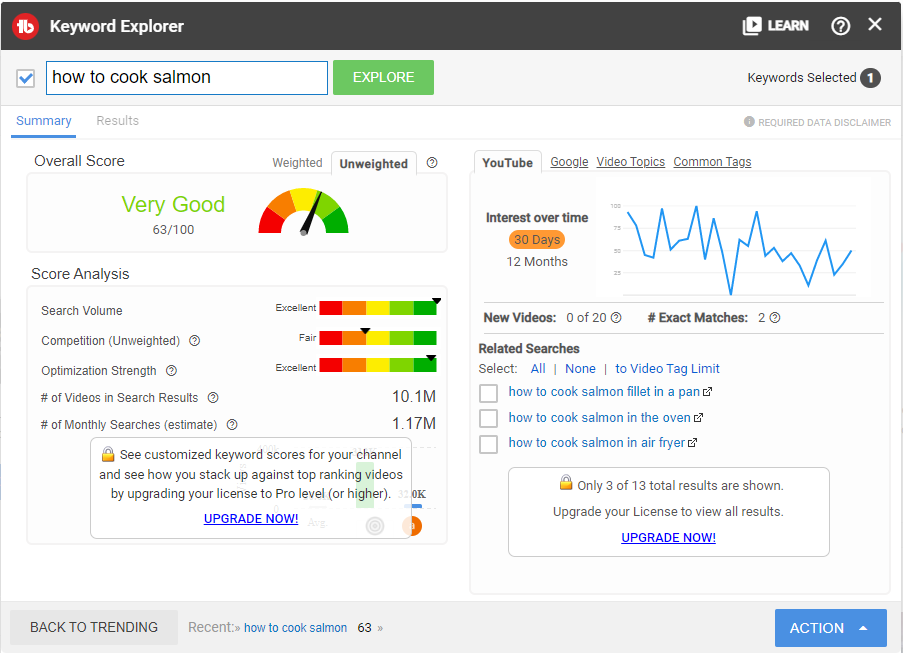Click the Competition rating color bar
Image resolution: width=903 pixels, height=653 pixels.
[x=378, y=337]
